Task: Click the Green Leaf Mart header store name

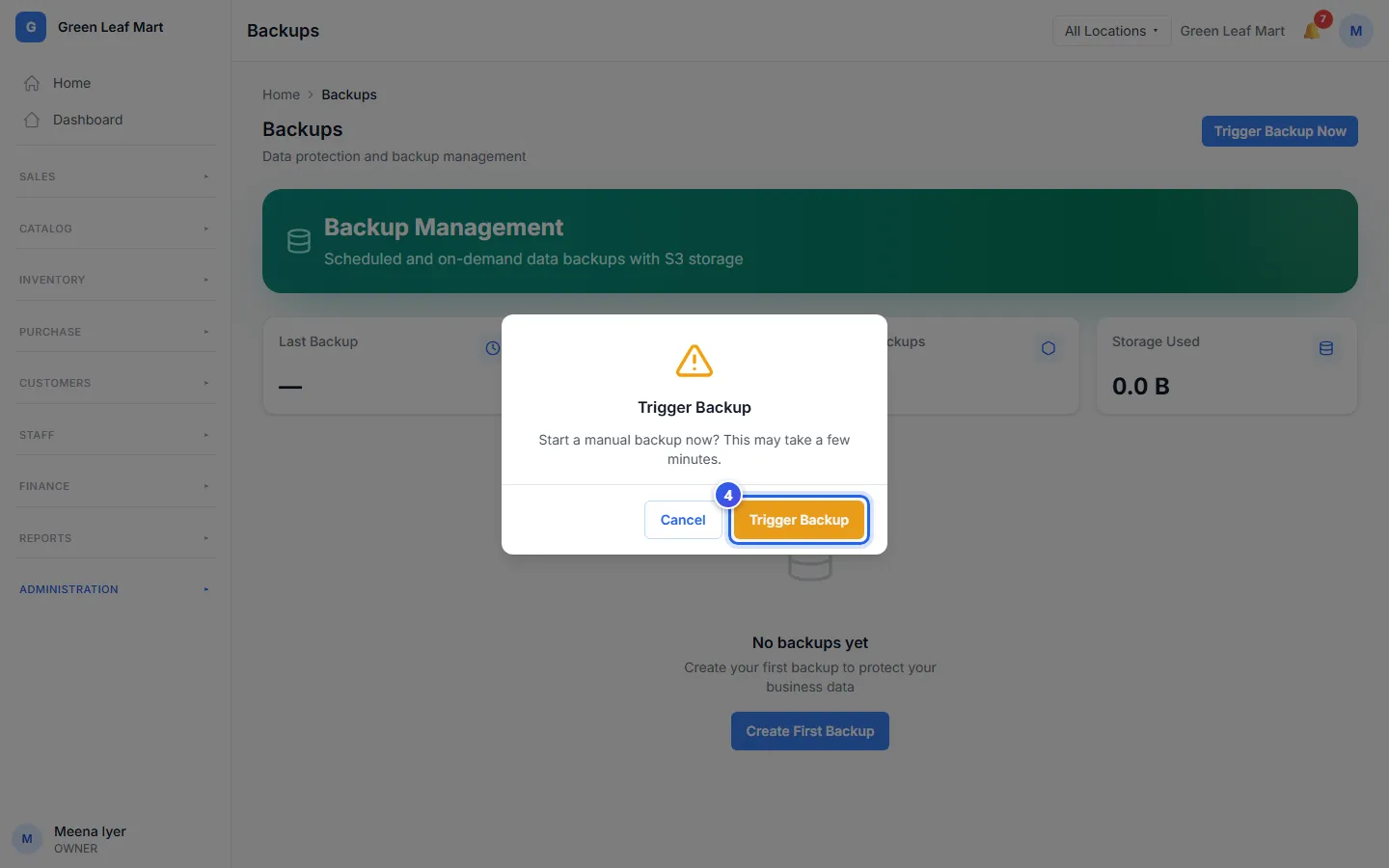Action: (x=1233, y=31)
